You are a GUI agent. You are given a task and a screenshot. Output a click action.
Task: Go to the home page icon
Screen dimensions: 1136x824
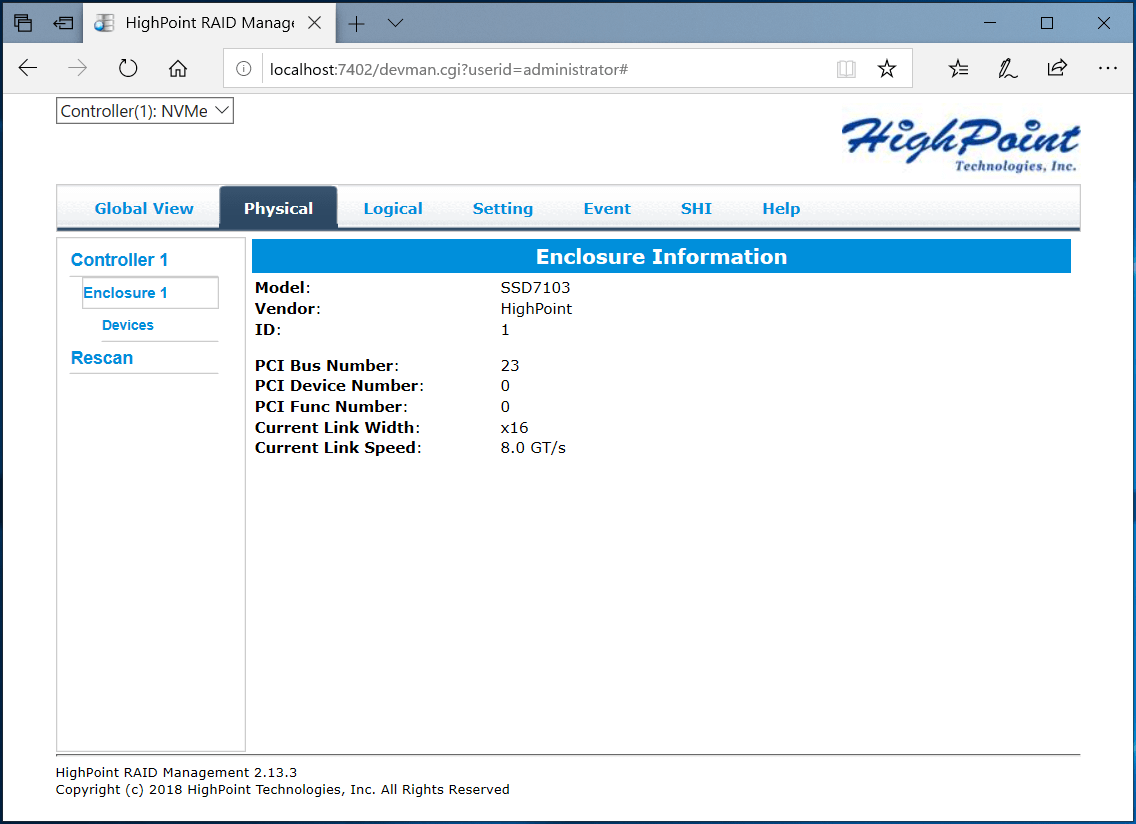click(178, 68)
